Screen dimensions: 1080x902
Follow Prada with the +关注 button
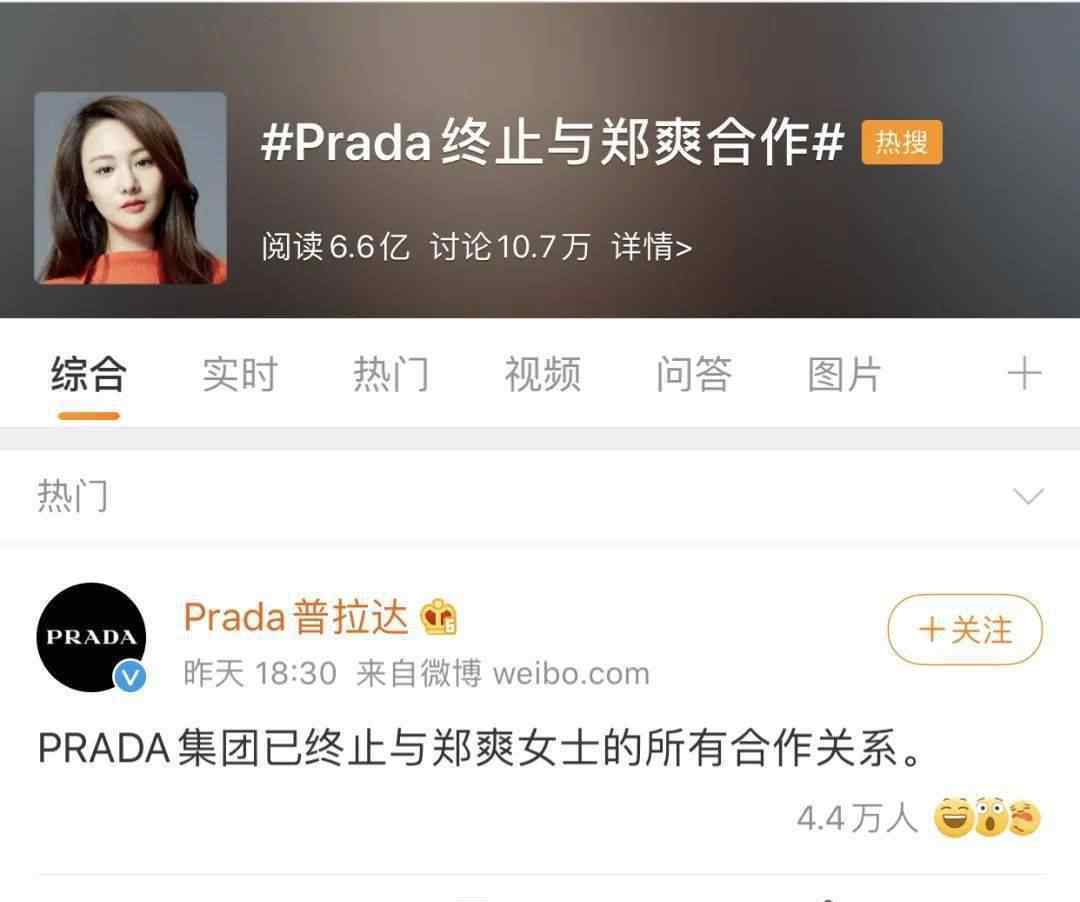965,629
